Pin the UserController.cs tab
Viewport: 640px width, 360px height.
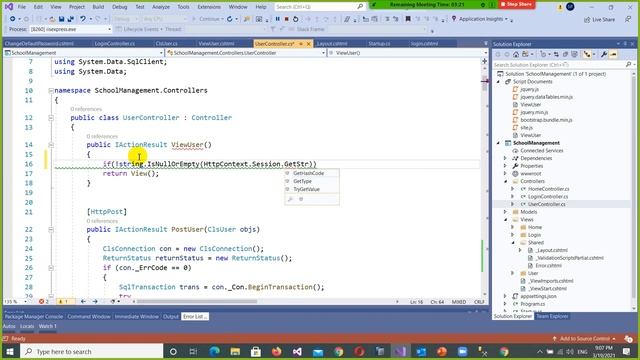pyautogui.click(x=301, y=44)
